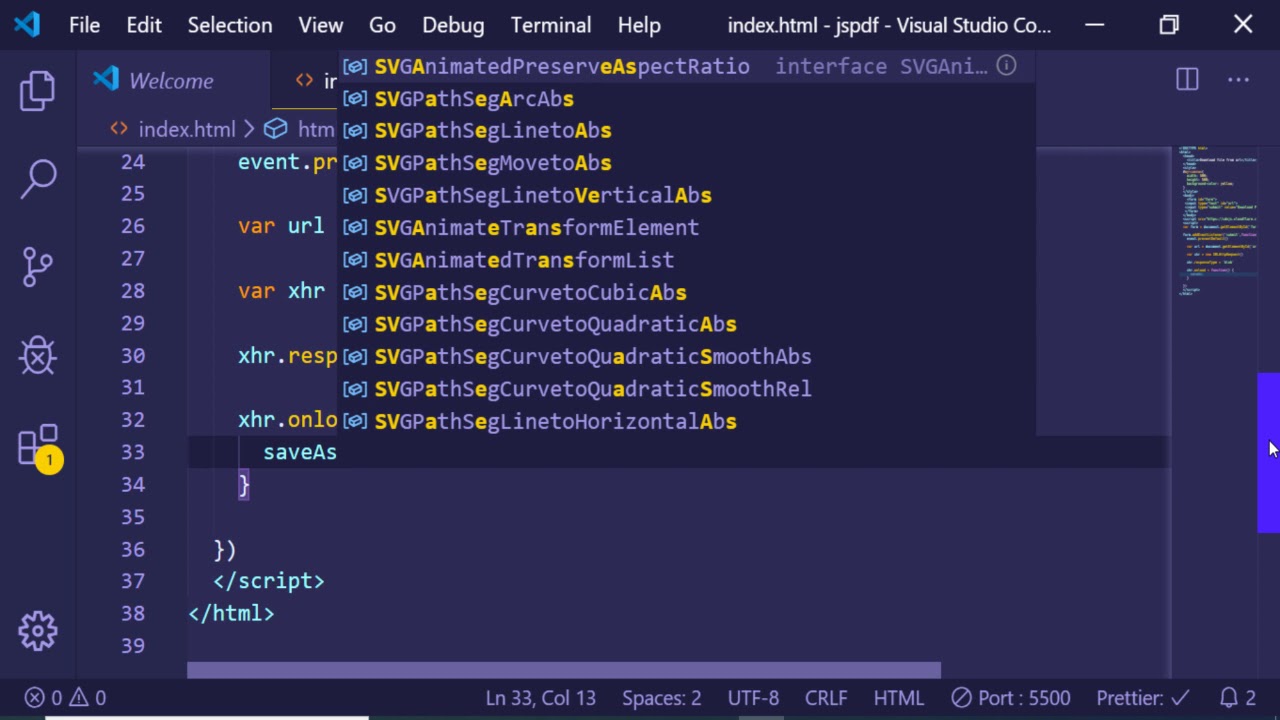Open the editor More Actions ellipsis

[x=1238, y=80]
